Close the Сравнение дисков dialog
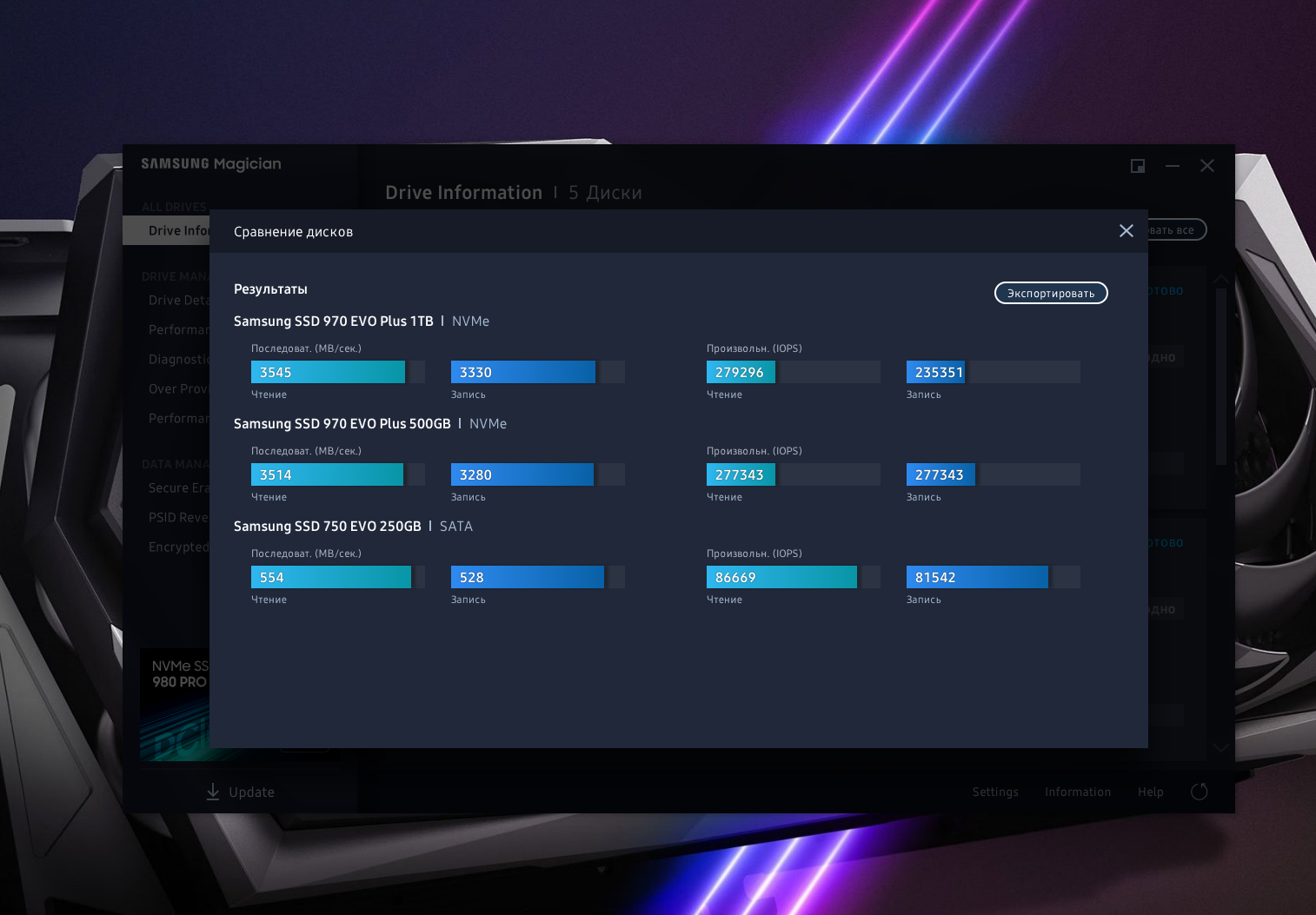 pyautogui.click(x=1127, y=230)
